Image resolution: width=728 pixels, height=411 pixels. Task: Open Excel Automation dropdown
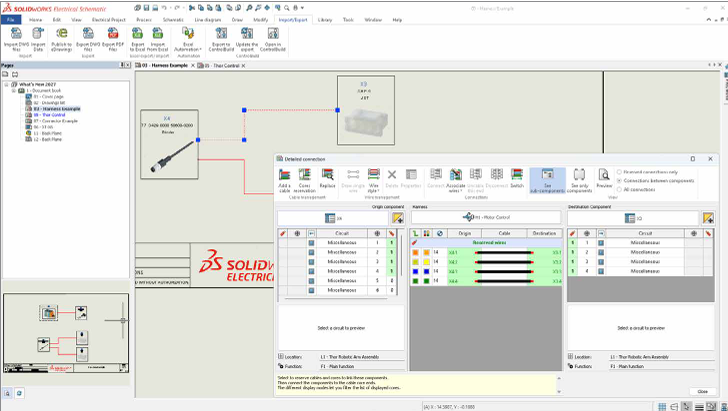click(x=188, y=39)
